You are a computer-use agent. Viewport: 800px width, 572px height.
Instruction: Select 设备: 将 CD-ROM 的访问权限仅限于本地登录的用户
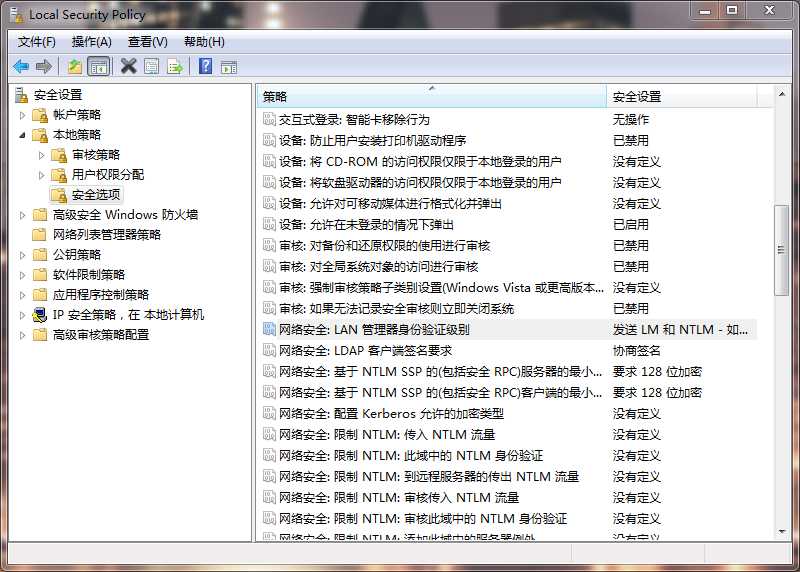[x=420, y=162]
